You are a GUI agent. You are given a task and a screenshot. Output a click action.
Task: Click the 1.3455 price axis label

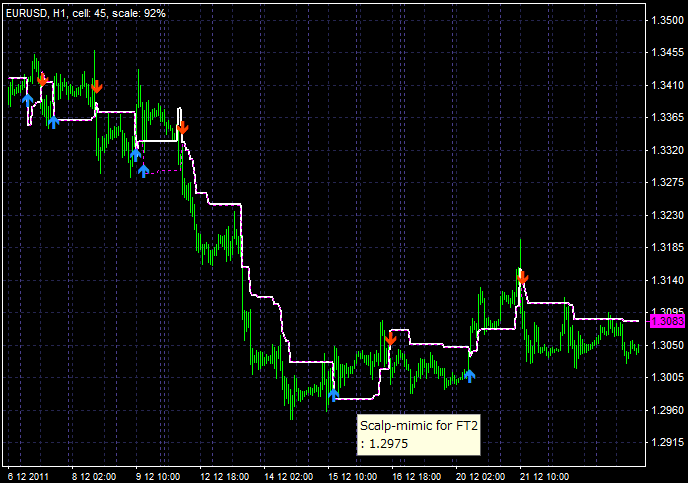tap(667, 53)
